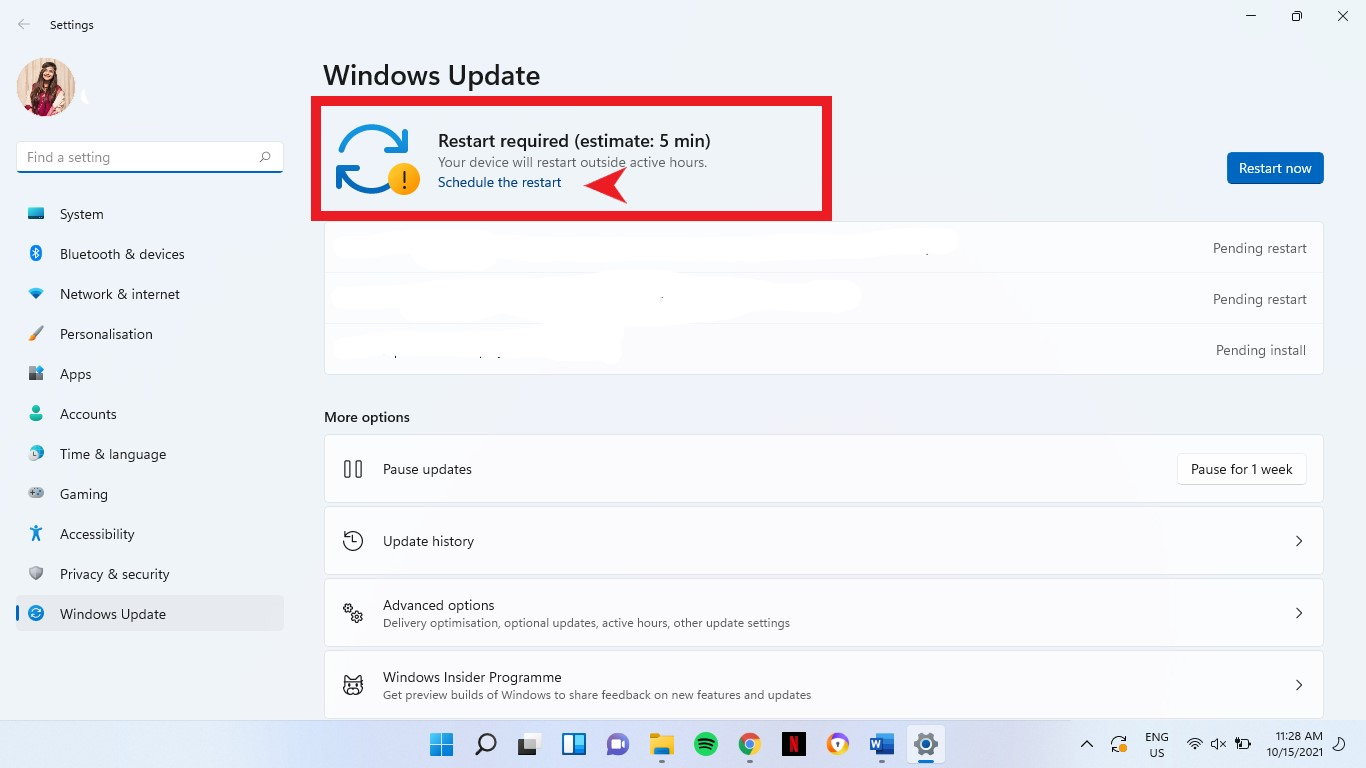
Task: Expand Update history chevron arrow
Action: [1298, 541]
